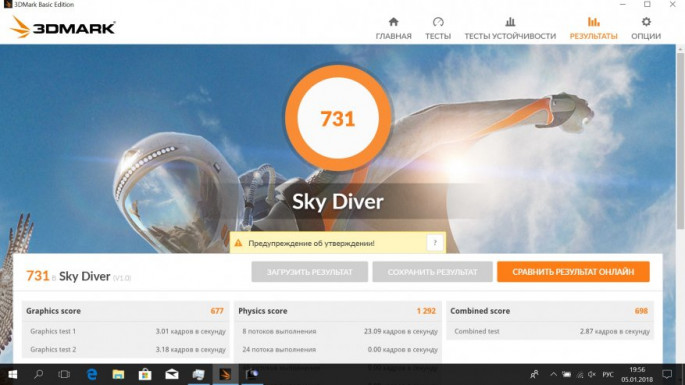
Task: Open File Explorer from taskbar
Action: (118, 375)
